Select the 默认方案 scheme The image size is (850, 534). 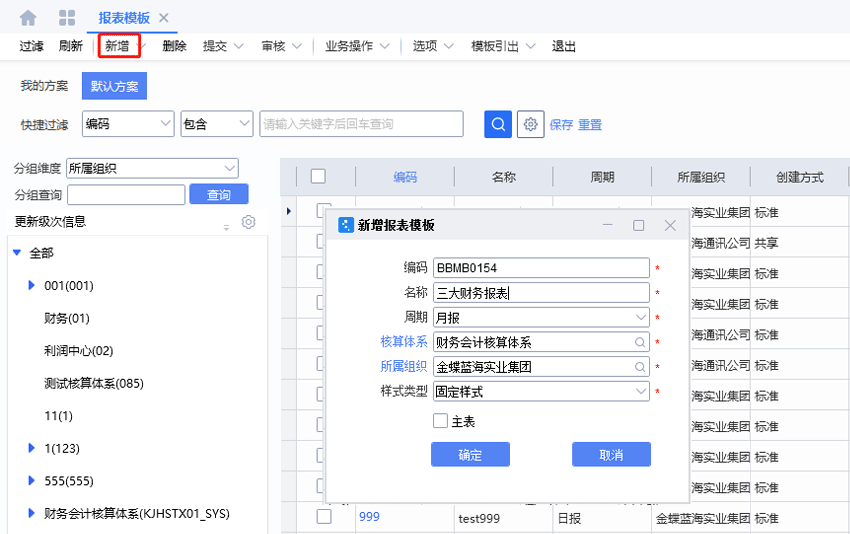pos(114,86)
